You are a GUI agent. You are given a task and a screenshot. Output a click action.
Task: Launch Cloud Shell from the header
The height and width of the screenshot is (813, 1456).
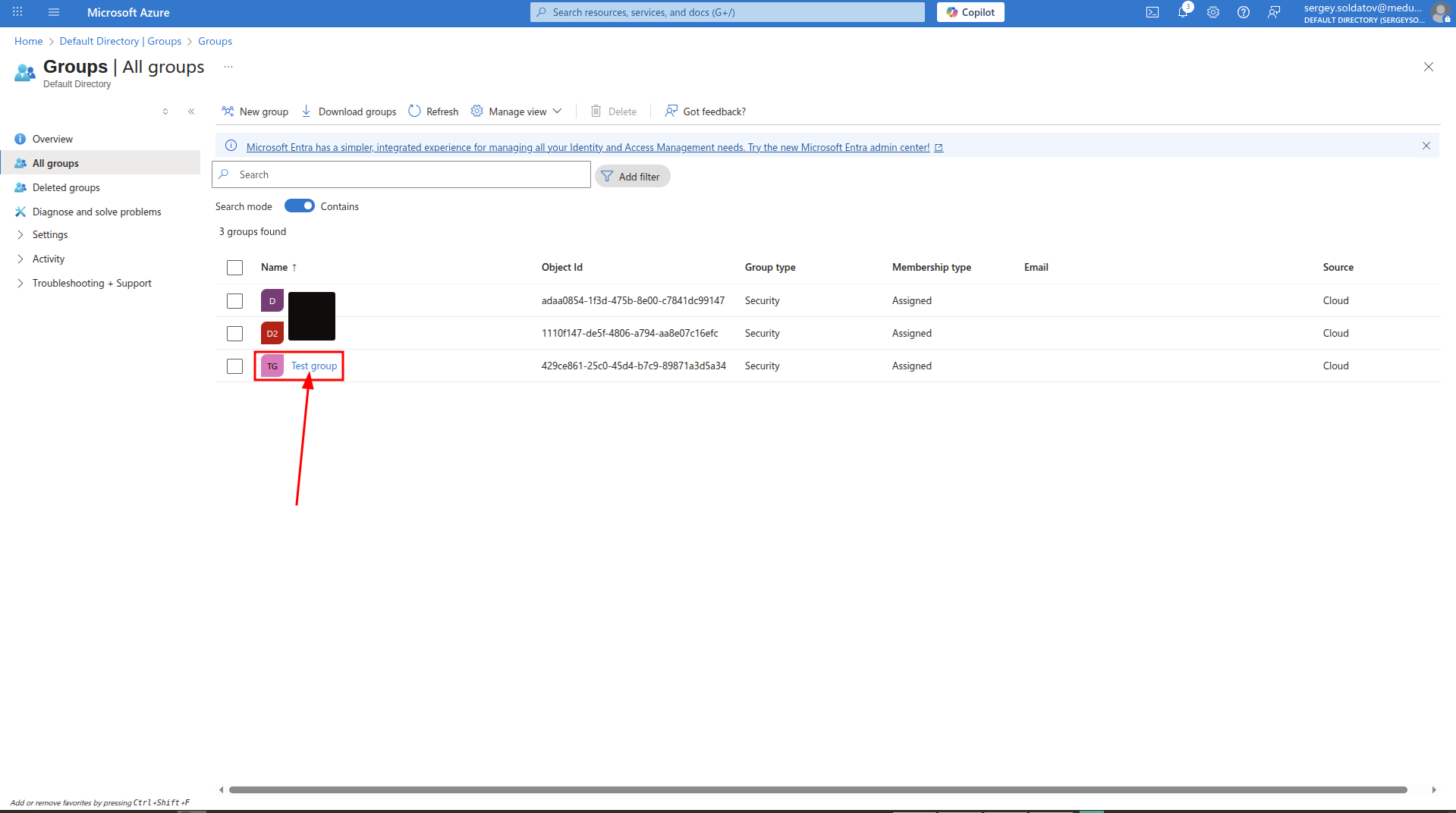click(x=1153, y=12)
